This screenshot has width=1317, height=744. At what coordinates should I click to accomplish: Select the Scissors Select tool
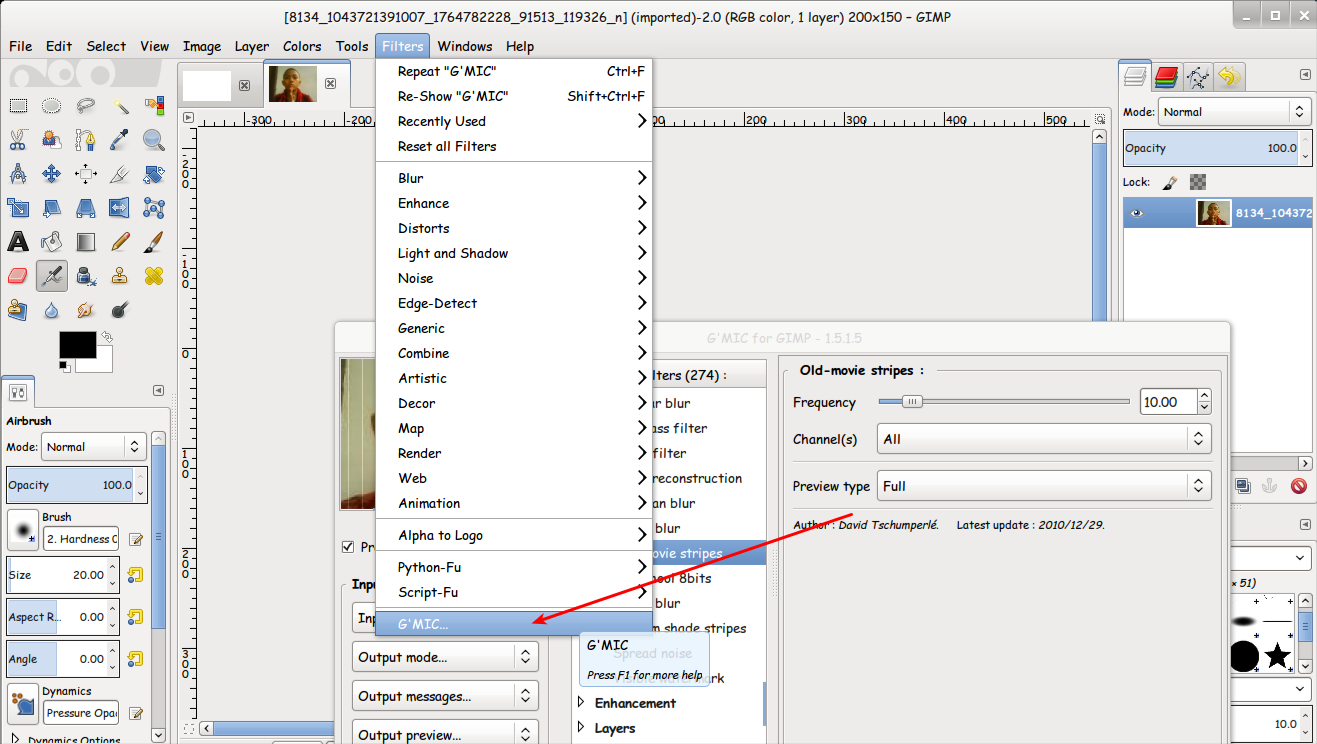click(18, 139)
